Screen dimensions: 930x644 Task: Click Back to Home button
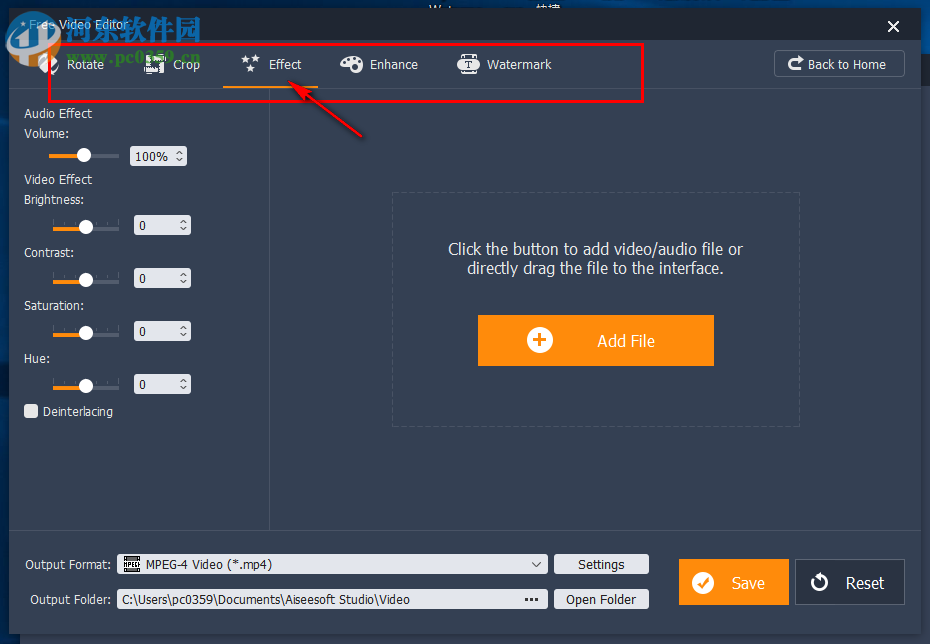(839, 63)
